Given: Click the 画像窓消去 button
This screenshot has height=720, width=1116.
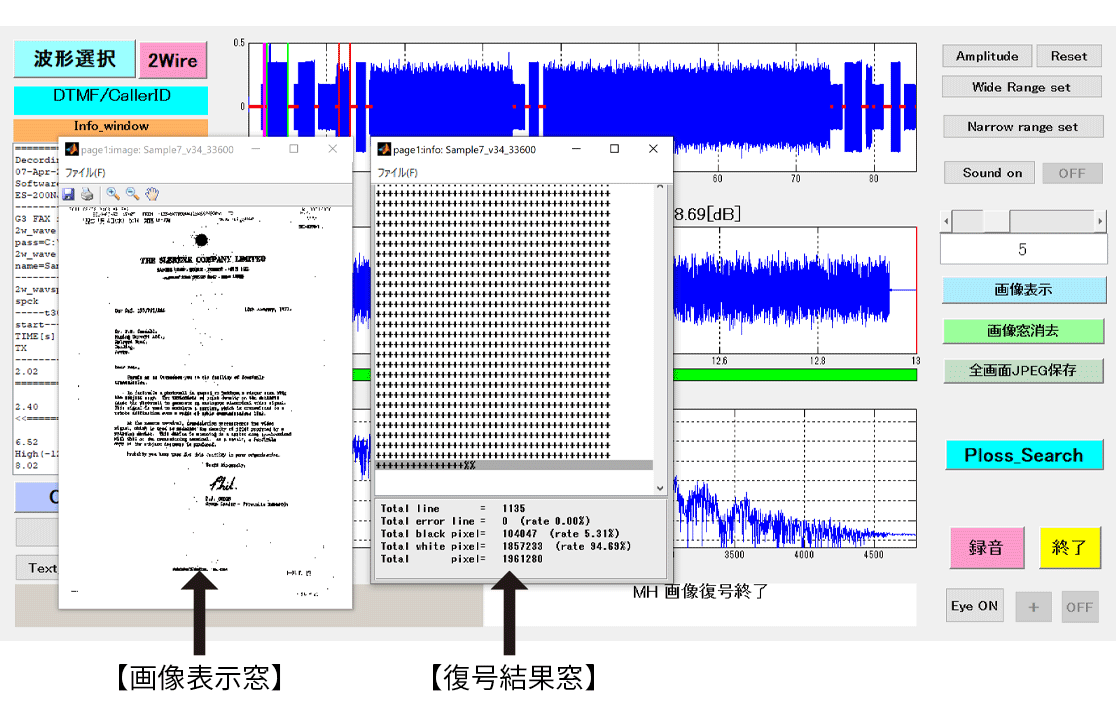Looking at the screenshot, I should [1023, 331].
